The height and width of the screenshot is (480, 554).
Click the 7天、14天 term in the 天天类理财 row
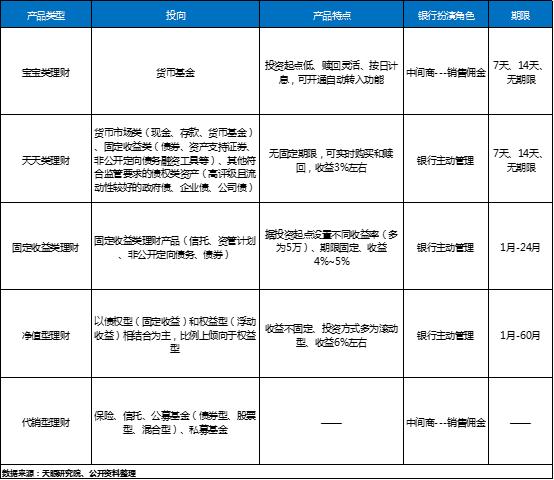520,159
